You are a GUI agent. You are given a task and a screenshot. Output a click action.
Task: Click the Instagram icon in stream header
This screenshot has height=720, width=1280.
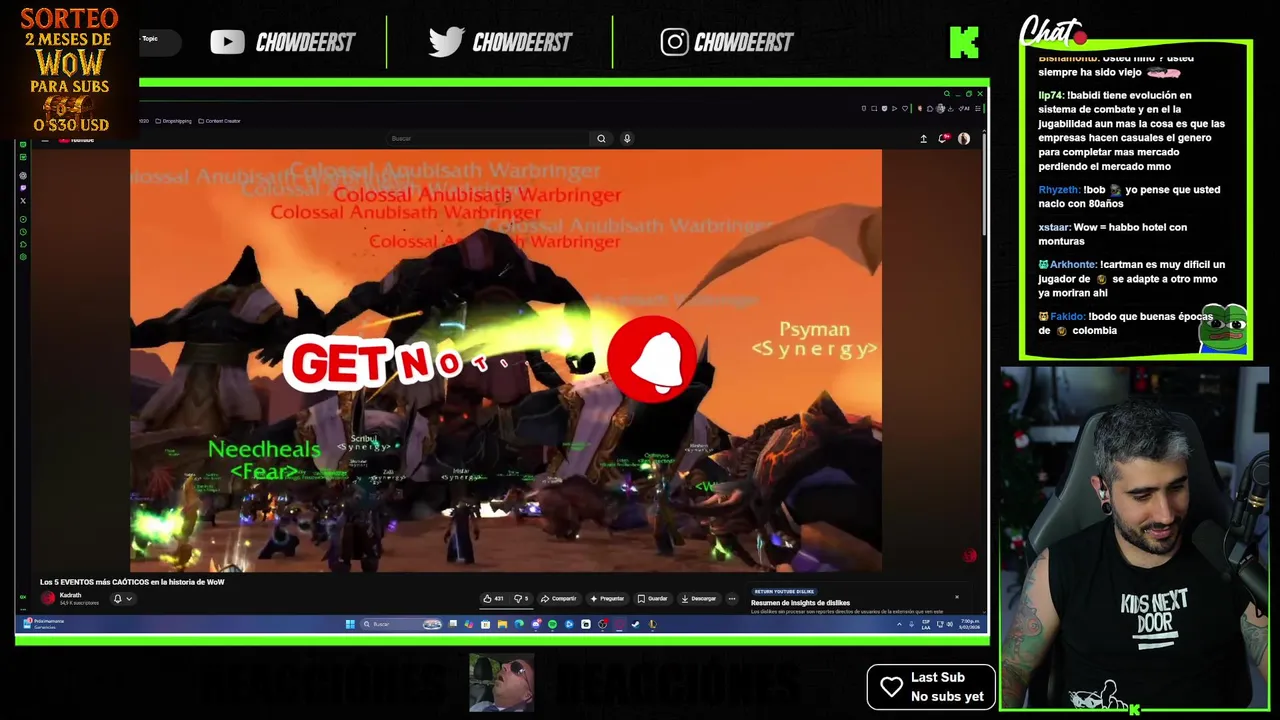(674, 42)
